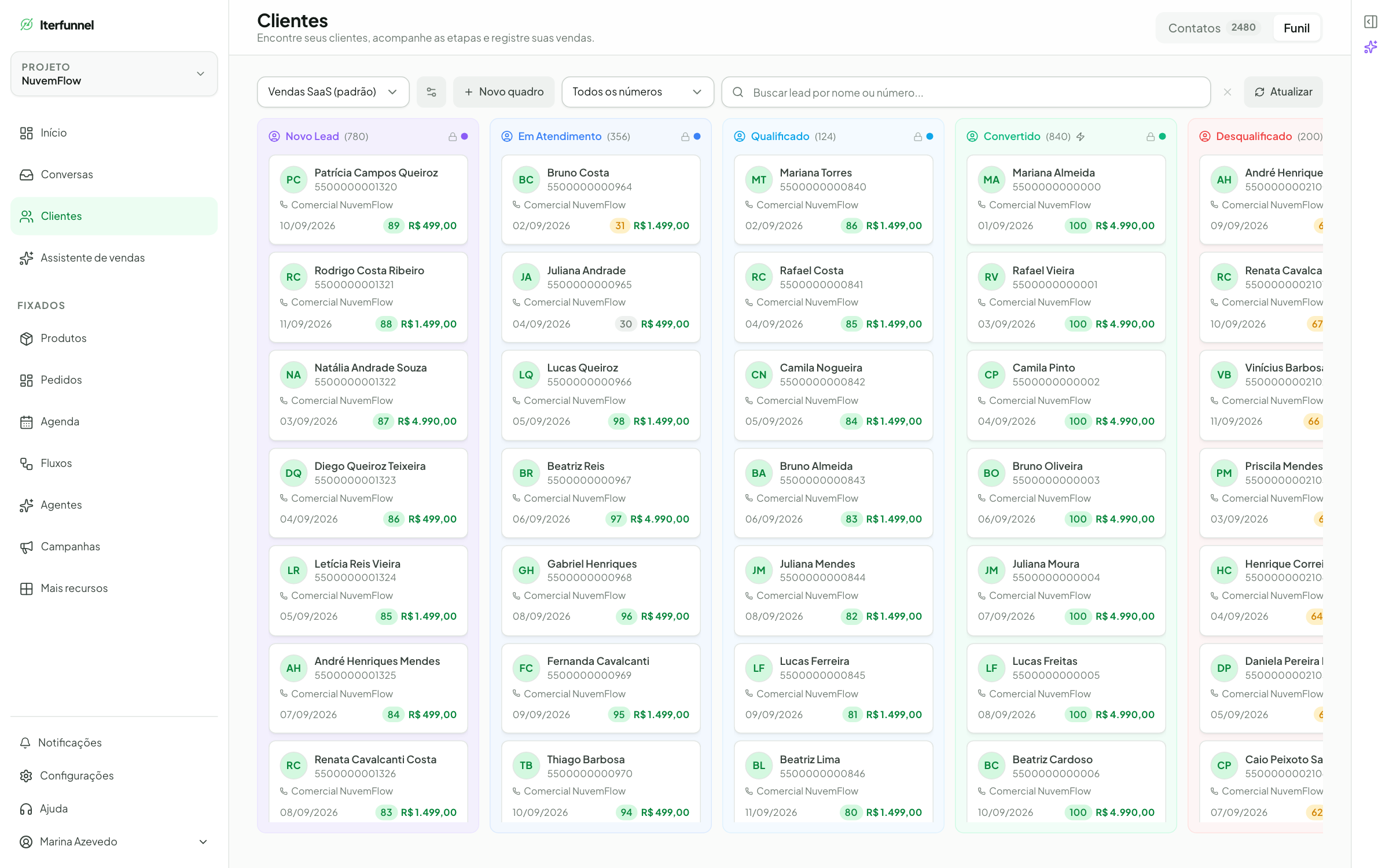Click the PC avatar of Patrícia Campos
The height and width of the screenshot is (868, 1389).
coord(293,180)
